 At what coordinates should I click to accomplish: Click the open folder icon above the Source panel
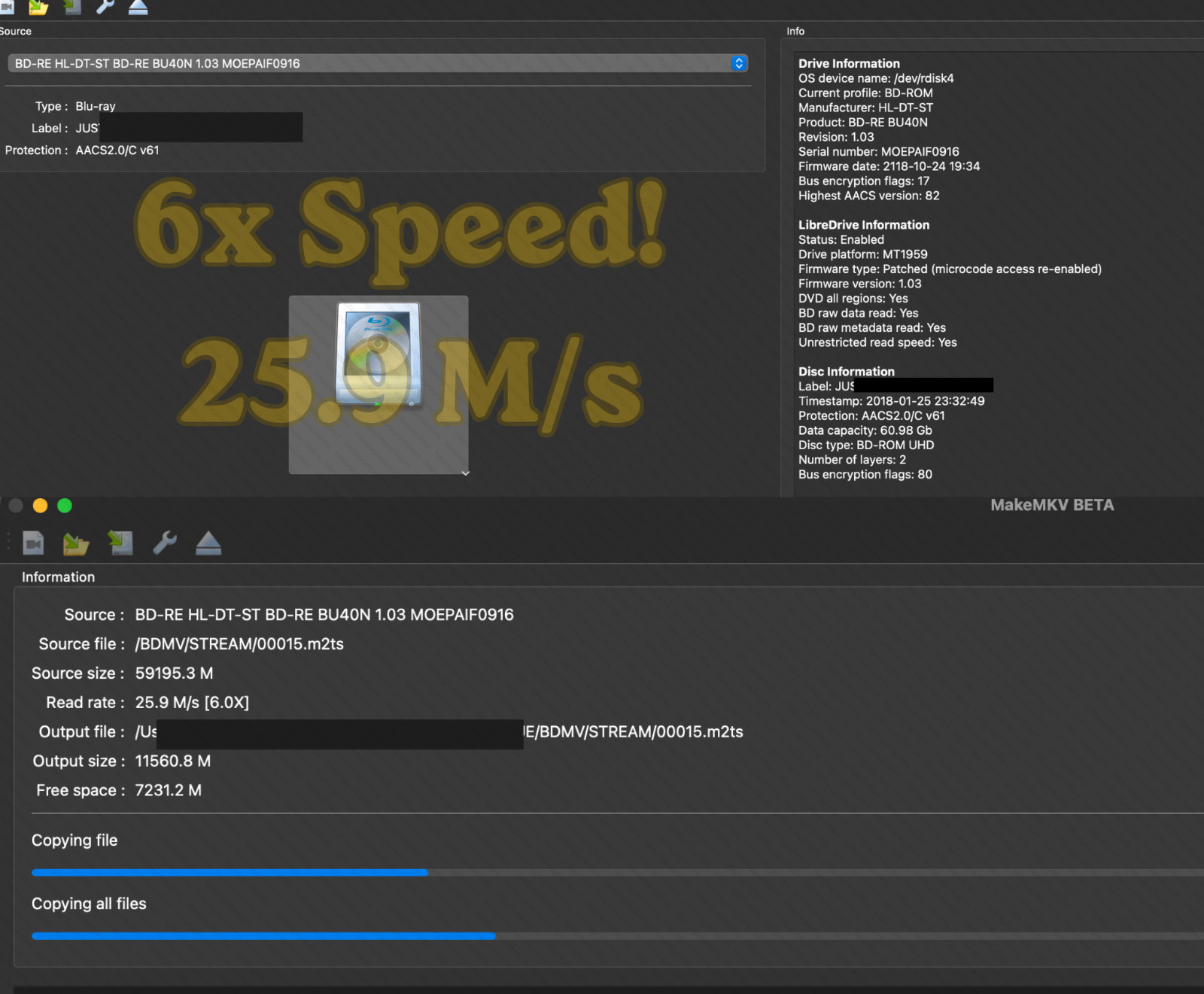(x=38, y=7)
